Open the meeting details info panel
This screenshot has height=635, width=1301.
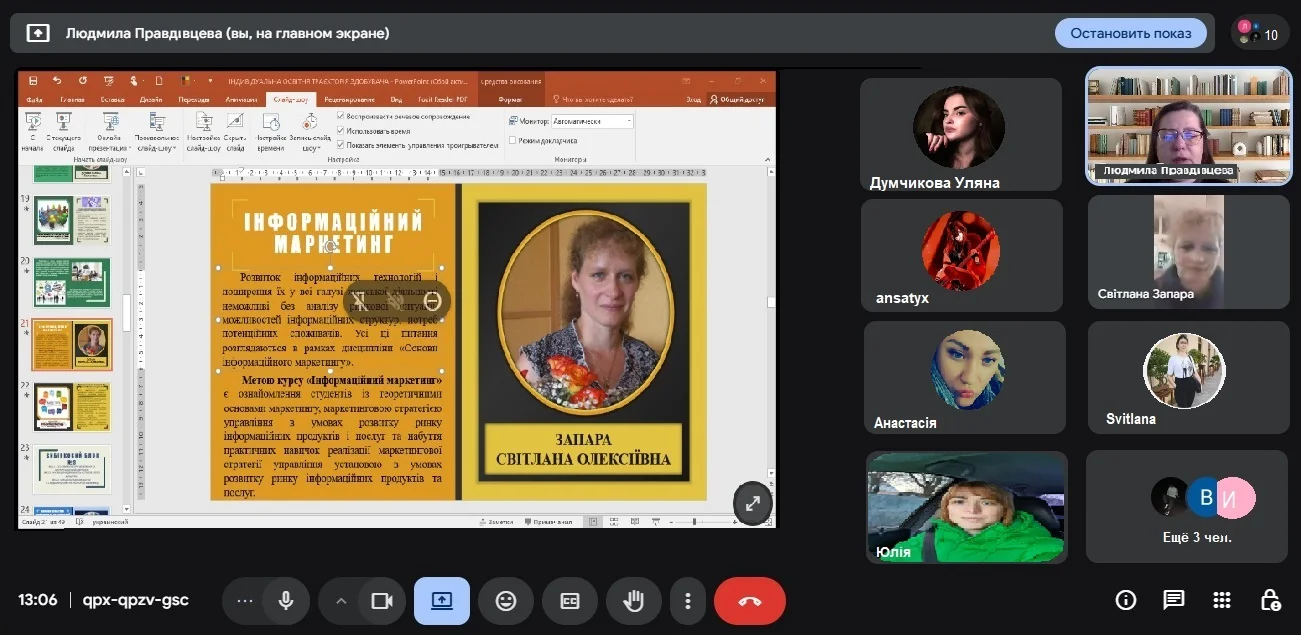pos(1126,600)
